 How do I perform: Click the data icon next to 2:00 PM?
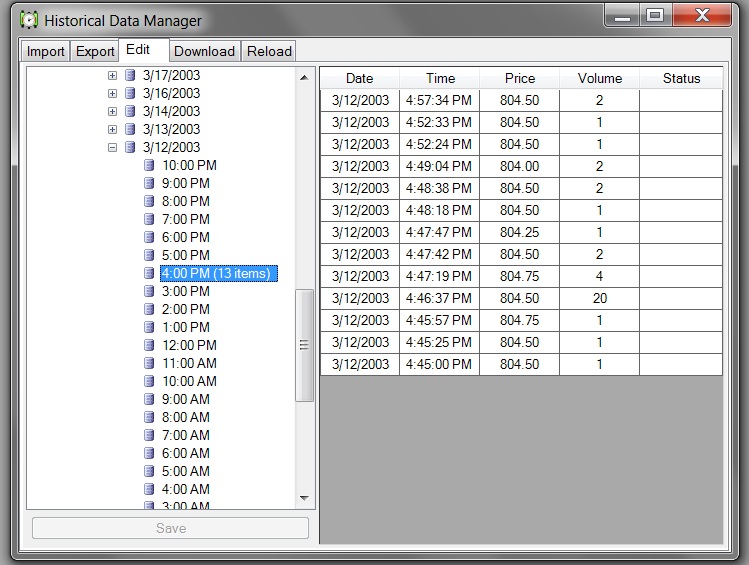click(x=149, y=309)
